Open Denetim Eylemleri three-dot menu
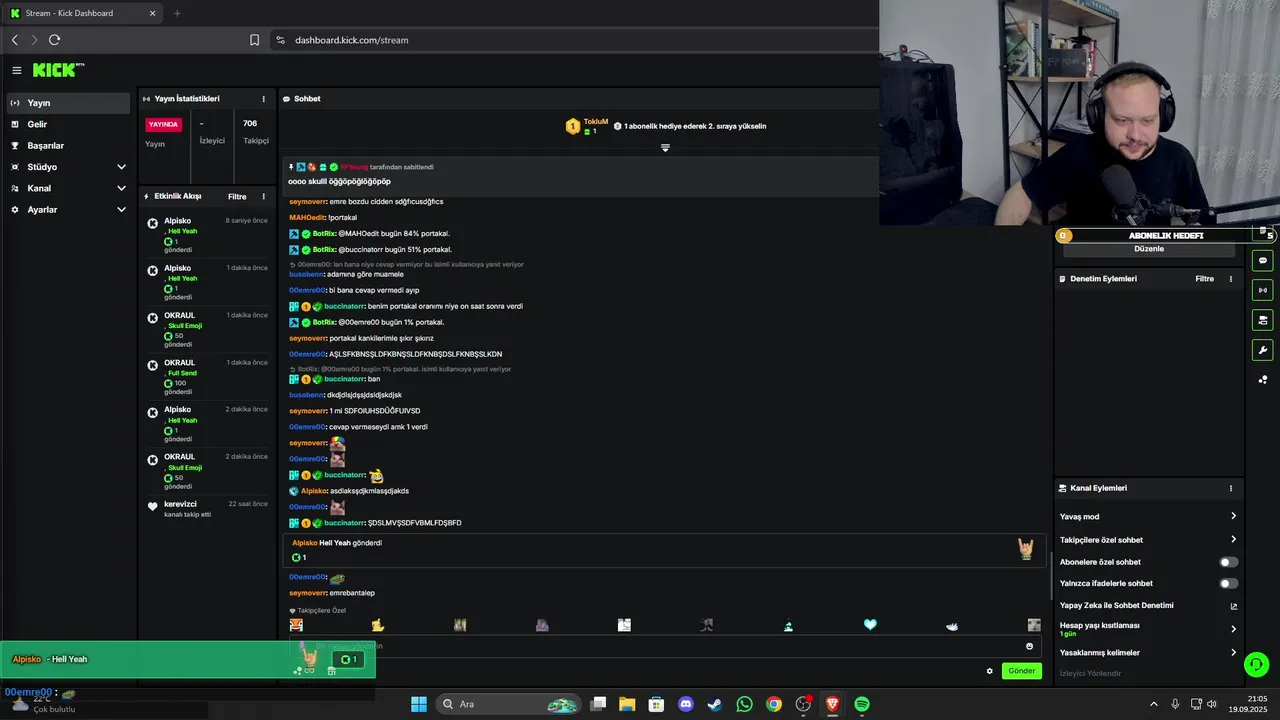The width and height of the screenshot is (1280, 720). pyautogui.click(x=1231, y=279)
